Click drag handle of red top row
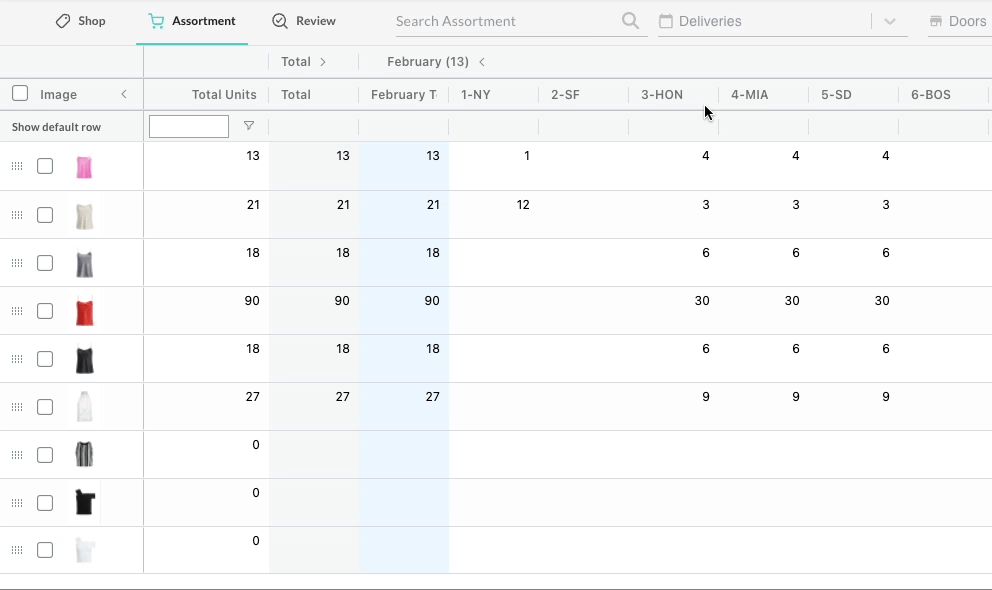This screenshot has height=590, width=992. [17, 311]
